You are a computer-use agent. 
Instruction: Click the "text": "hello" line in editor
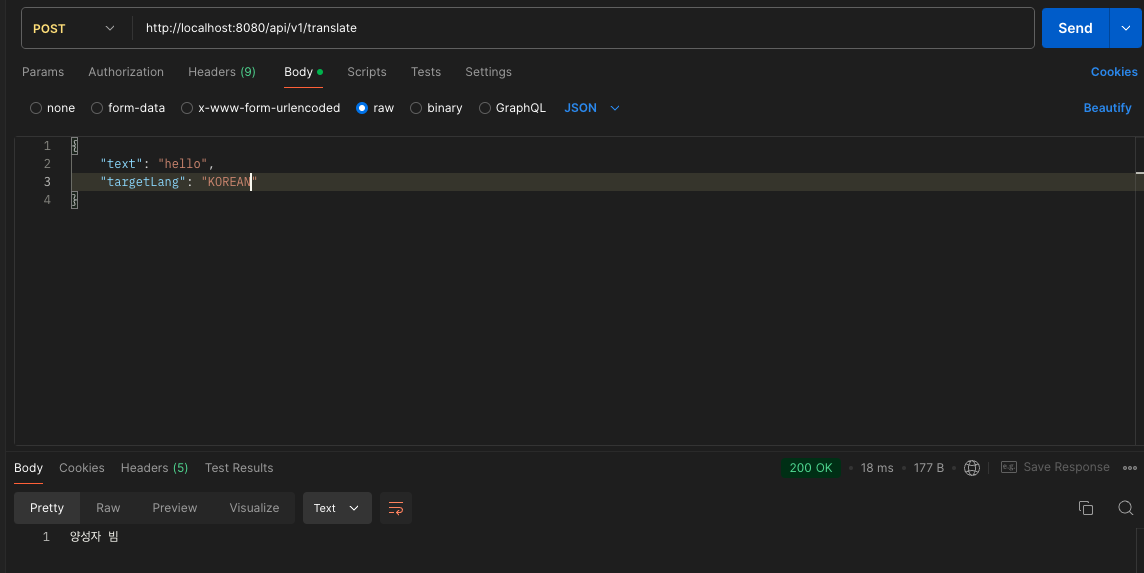pyautogui.click(x=157, y=164)
